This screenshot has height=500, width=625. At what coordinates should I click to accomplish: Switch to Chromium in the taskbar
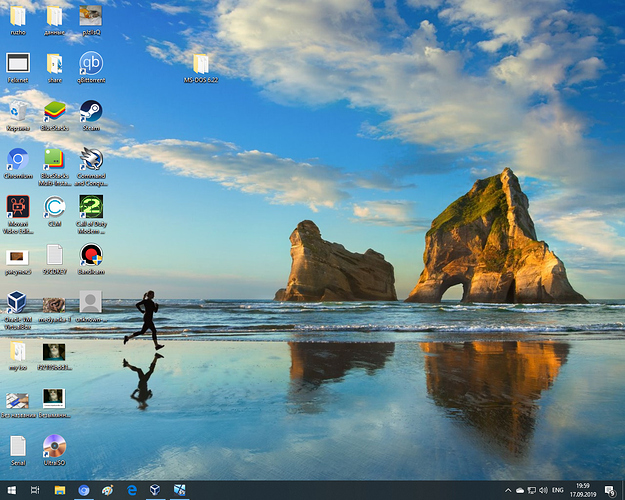[84, 490]
